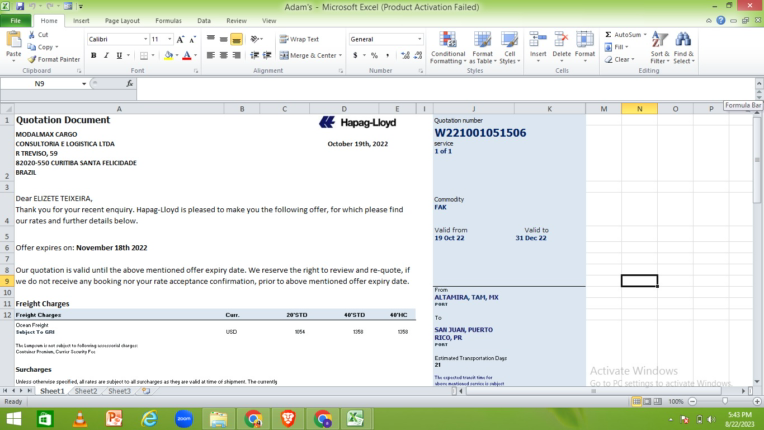Click the Save icon in Quick Access
Image resolution: width=764 pixels, height=430 pixels.
point(19,6)
